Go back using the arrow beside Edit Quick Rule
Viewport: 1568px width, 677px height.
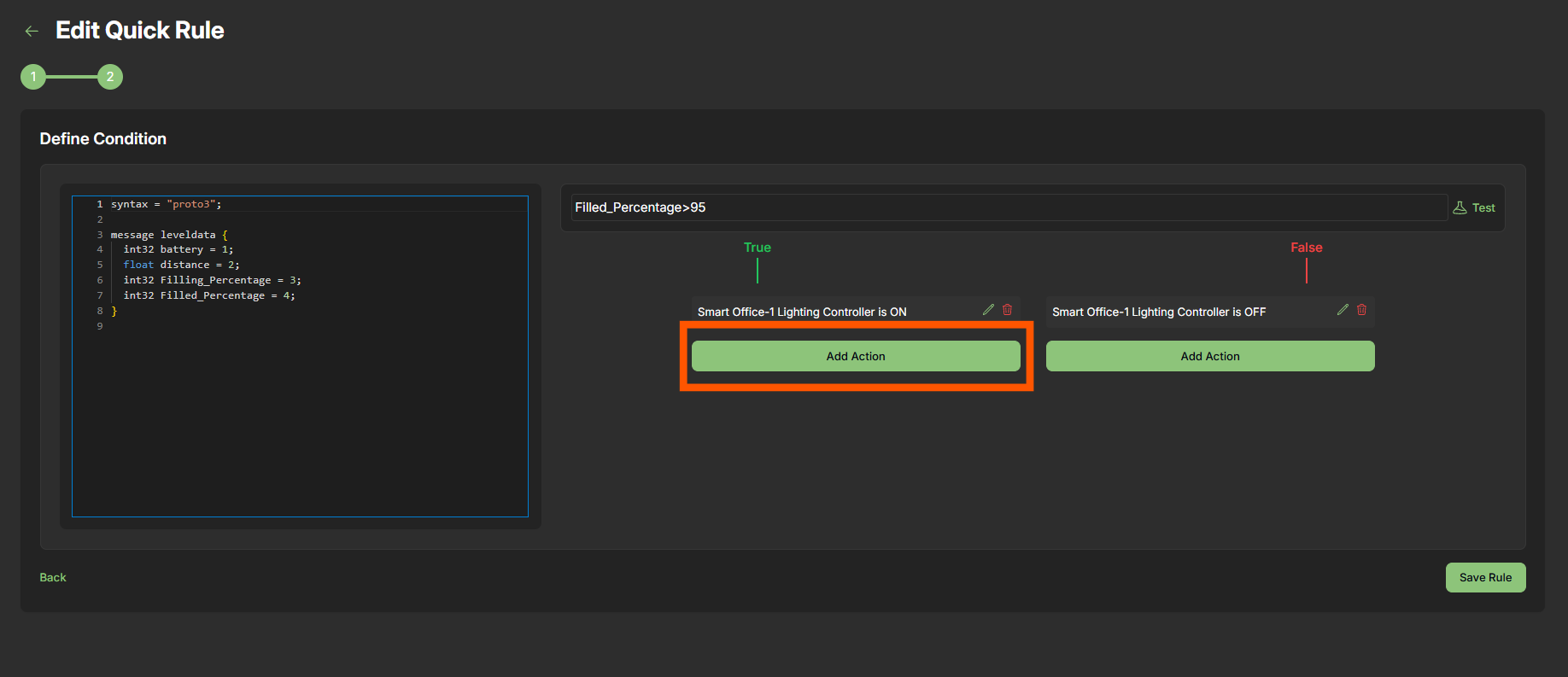(32, 31)
